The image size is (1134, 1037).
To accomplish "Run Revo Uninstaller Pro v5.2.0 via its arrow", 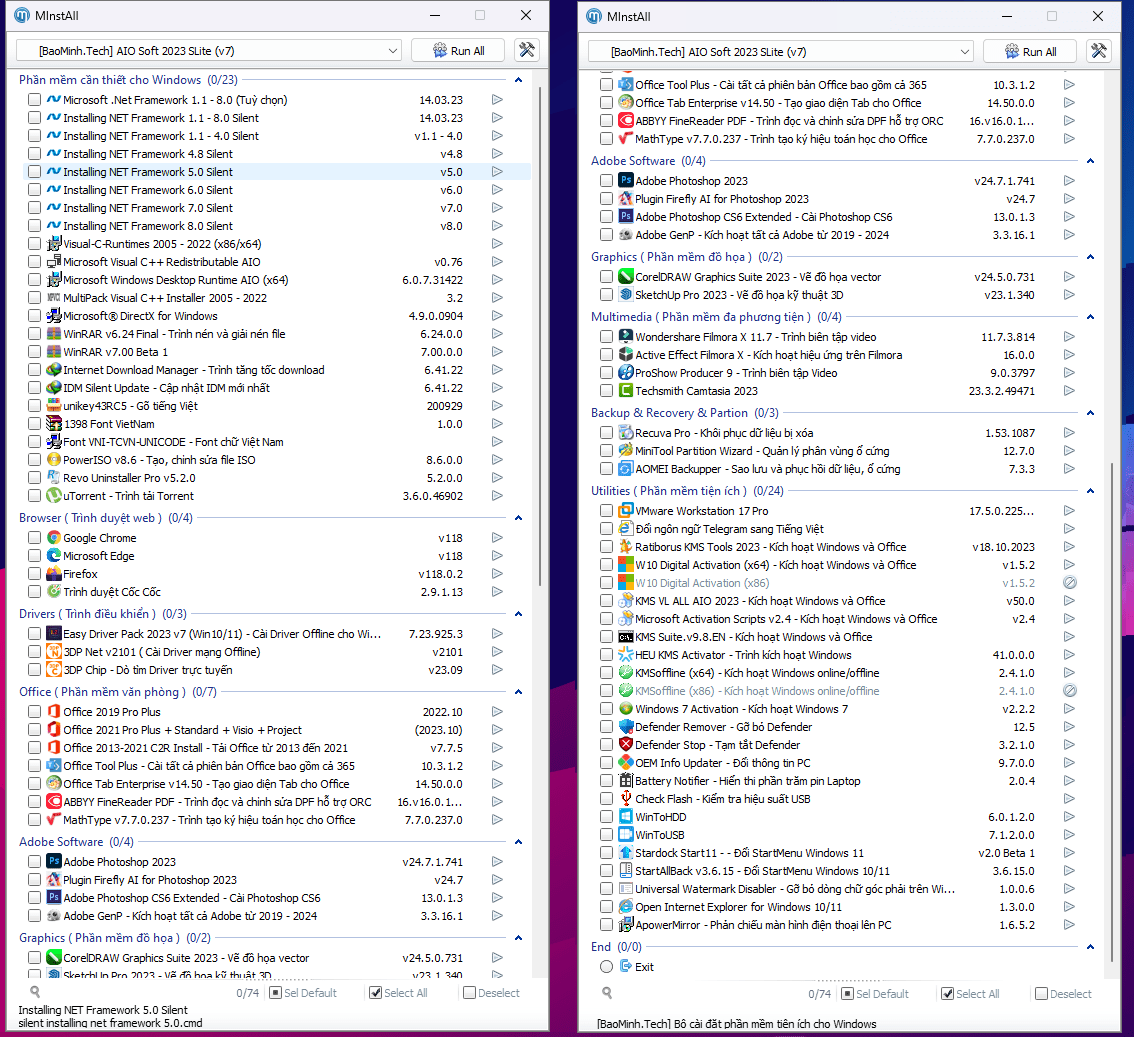I will (x=497, y=477).
